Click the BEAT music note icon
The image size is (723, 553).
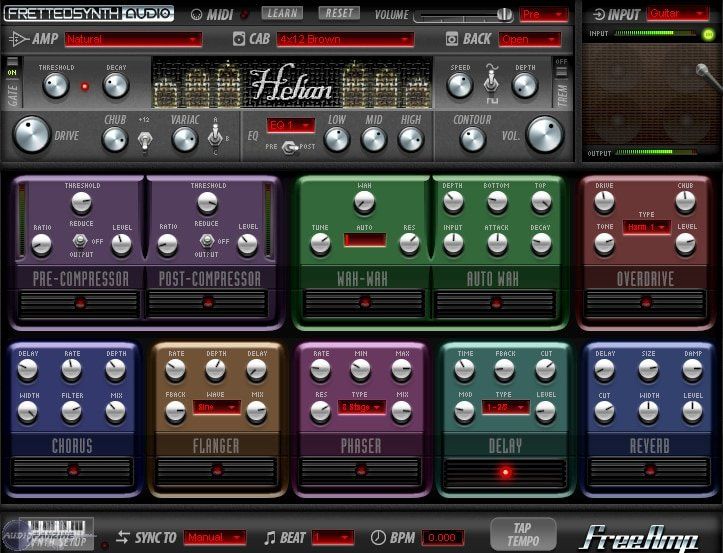[270, 537]
